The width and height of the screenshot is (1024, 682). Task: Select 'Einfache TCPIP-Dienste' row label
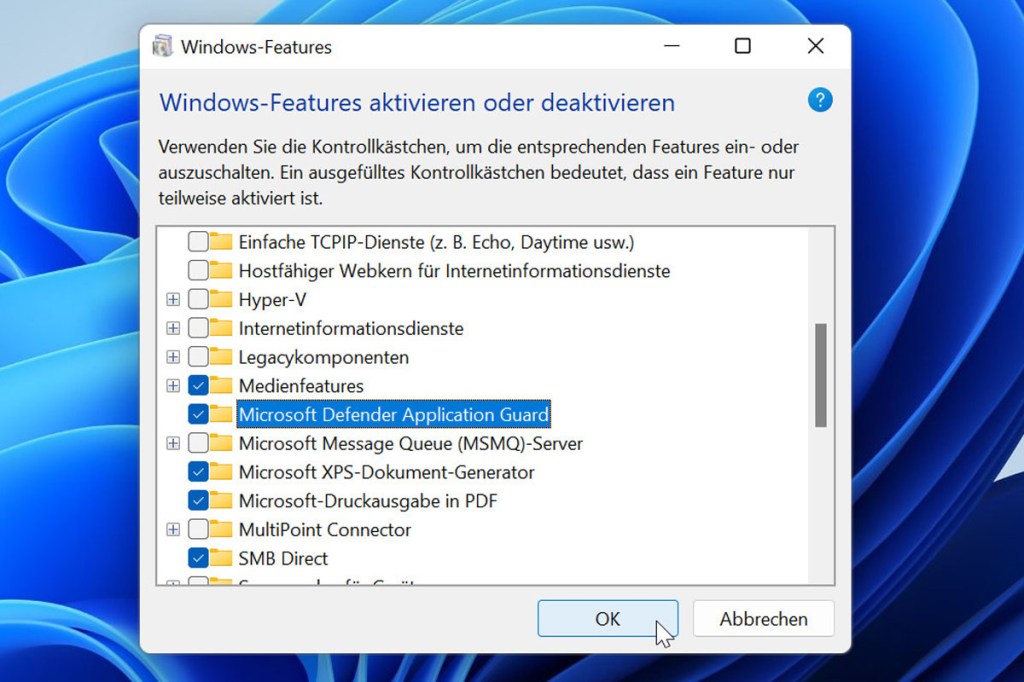436,242
